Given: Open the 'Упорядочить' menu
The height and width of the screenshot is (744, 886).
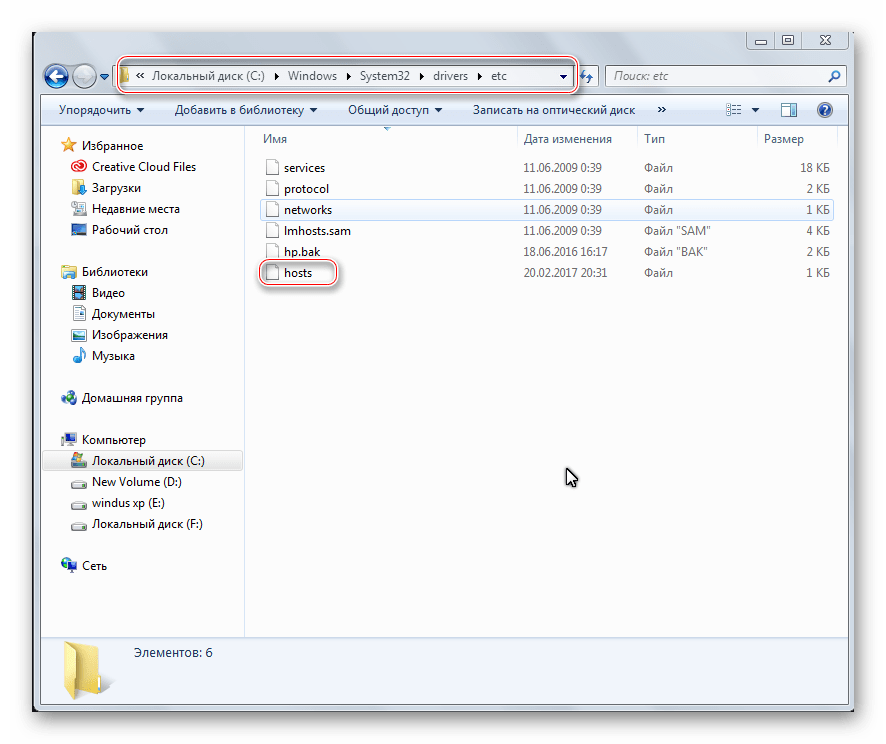Looking at the screenshot, I should tap(101, 110).
